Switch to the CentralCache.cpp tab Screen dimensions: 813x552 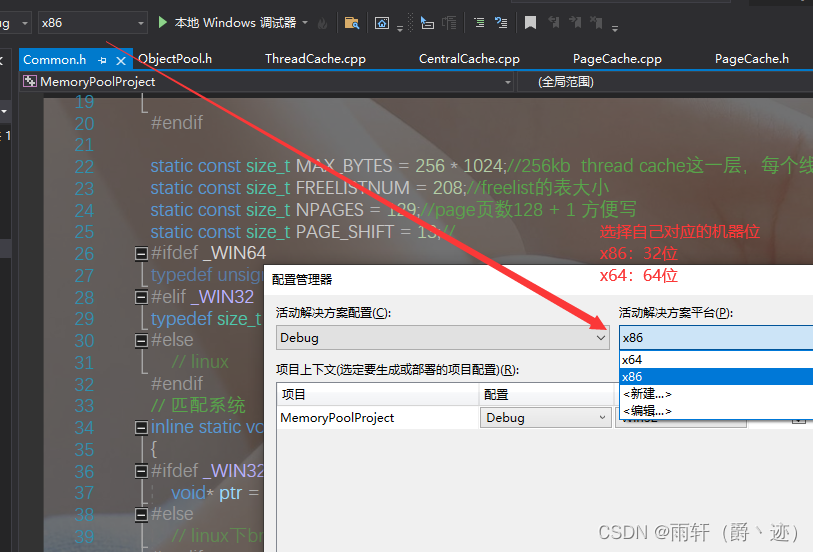(x=469, y=59)
